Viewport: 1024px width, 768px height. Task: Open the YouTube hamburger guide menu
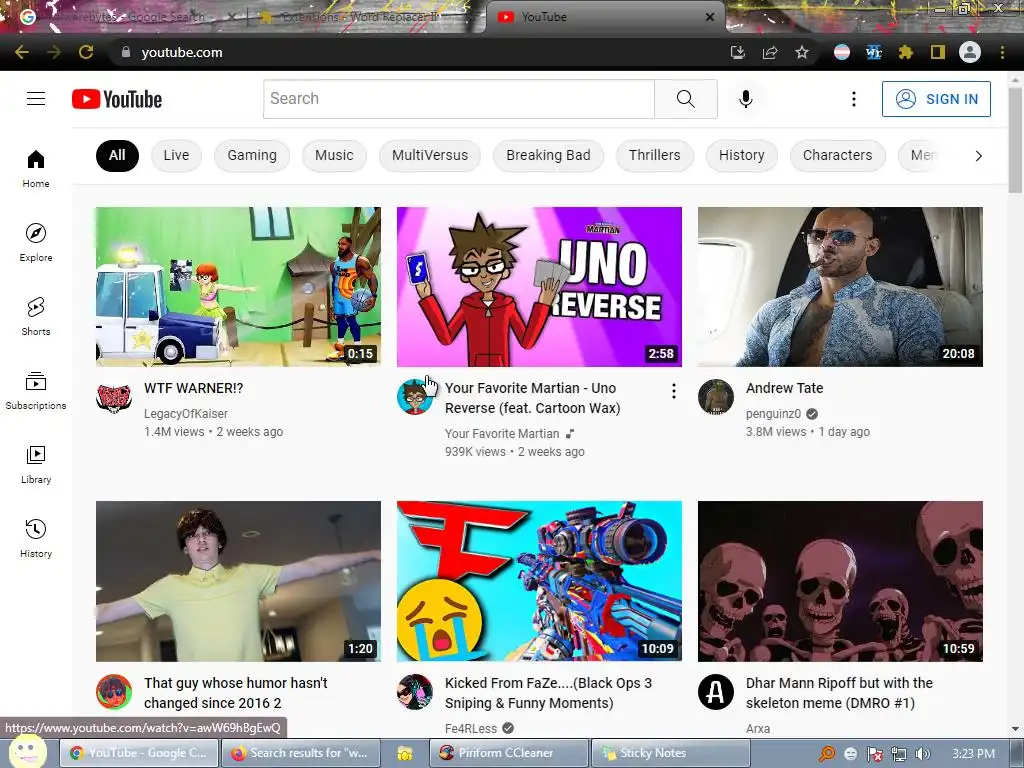click(36, 99)
